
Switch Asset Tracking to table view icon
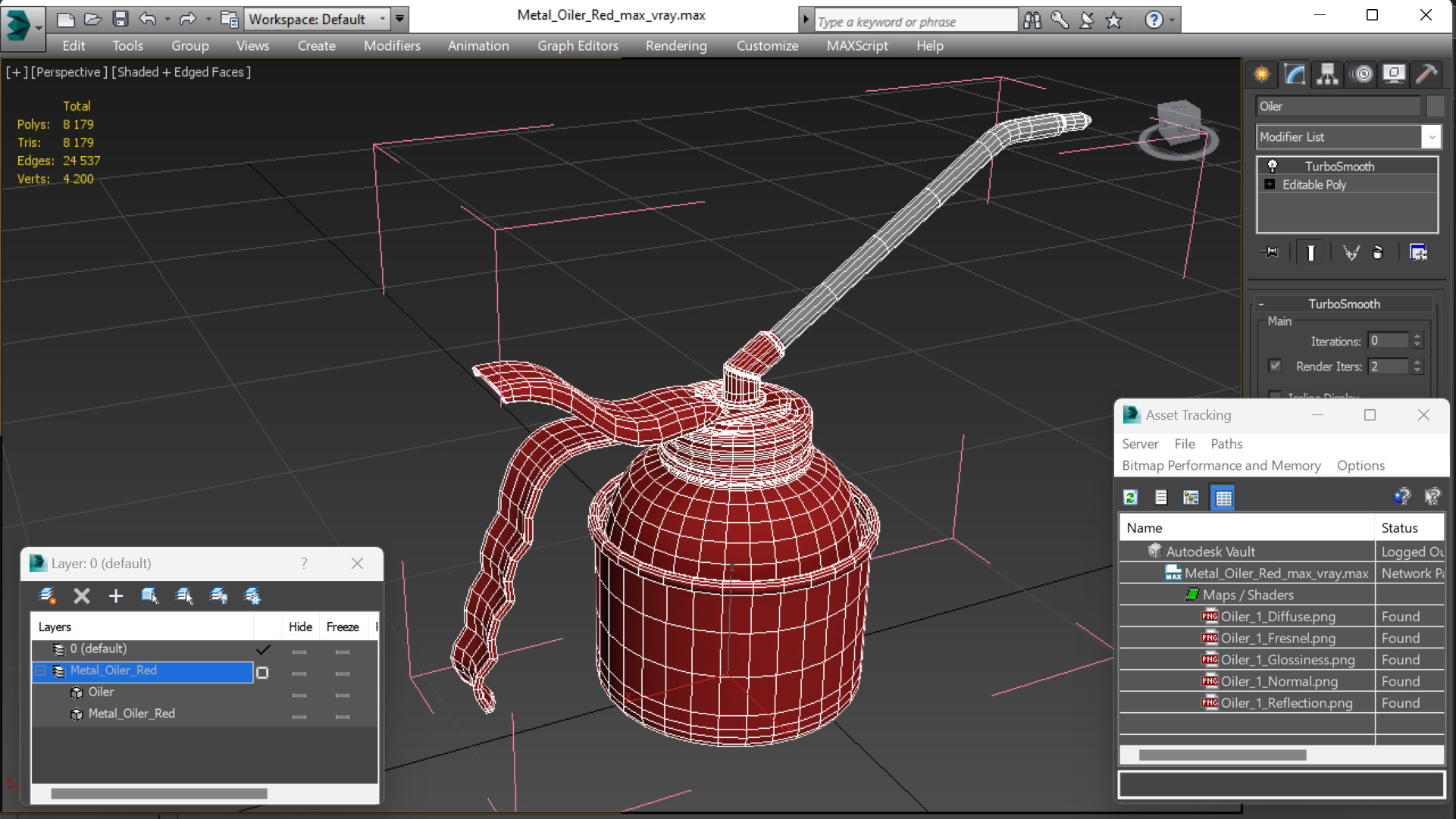click(x=1223, y=497)
